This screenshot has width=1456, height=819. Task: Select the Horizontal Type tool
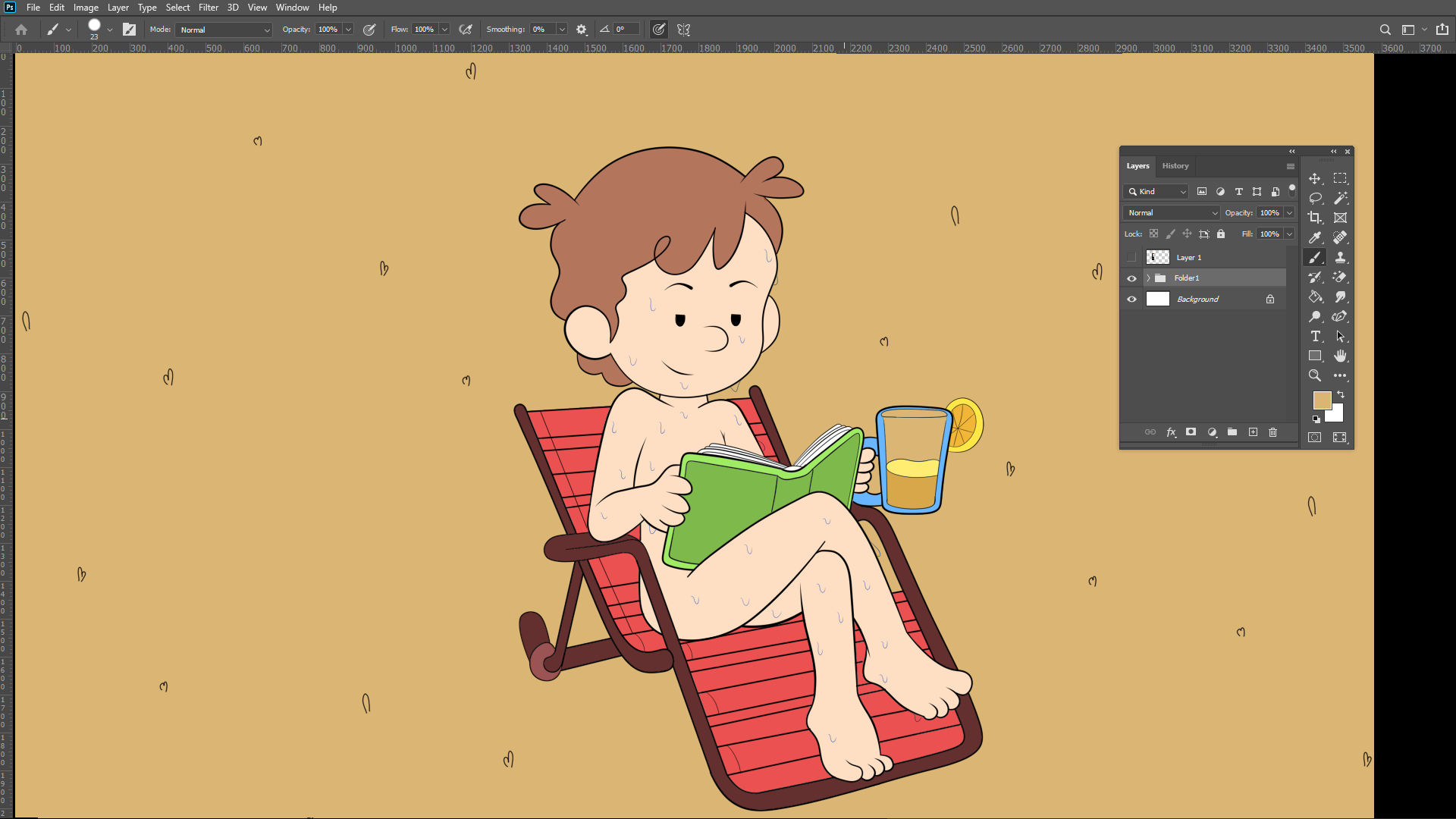click(1315, 336)
